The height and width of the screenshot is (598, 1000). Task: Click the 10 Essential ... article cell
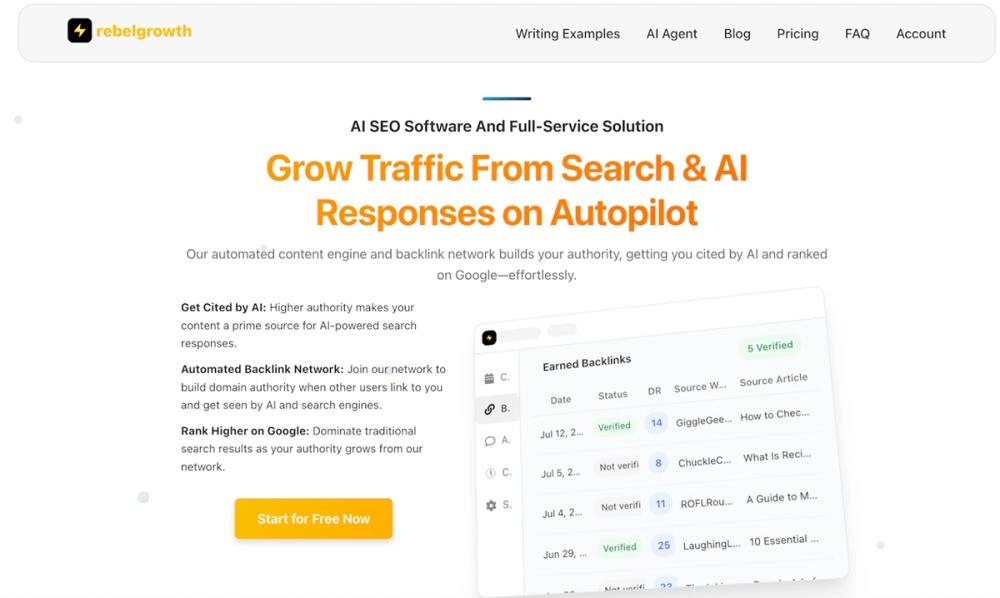click(784, 541)
